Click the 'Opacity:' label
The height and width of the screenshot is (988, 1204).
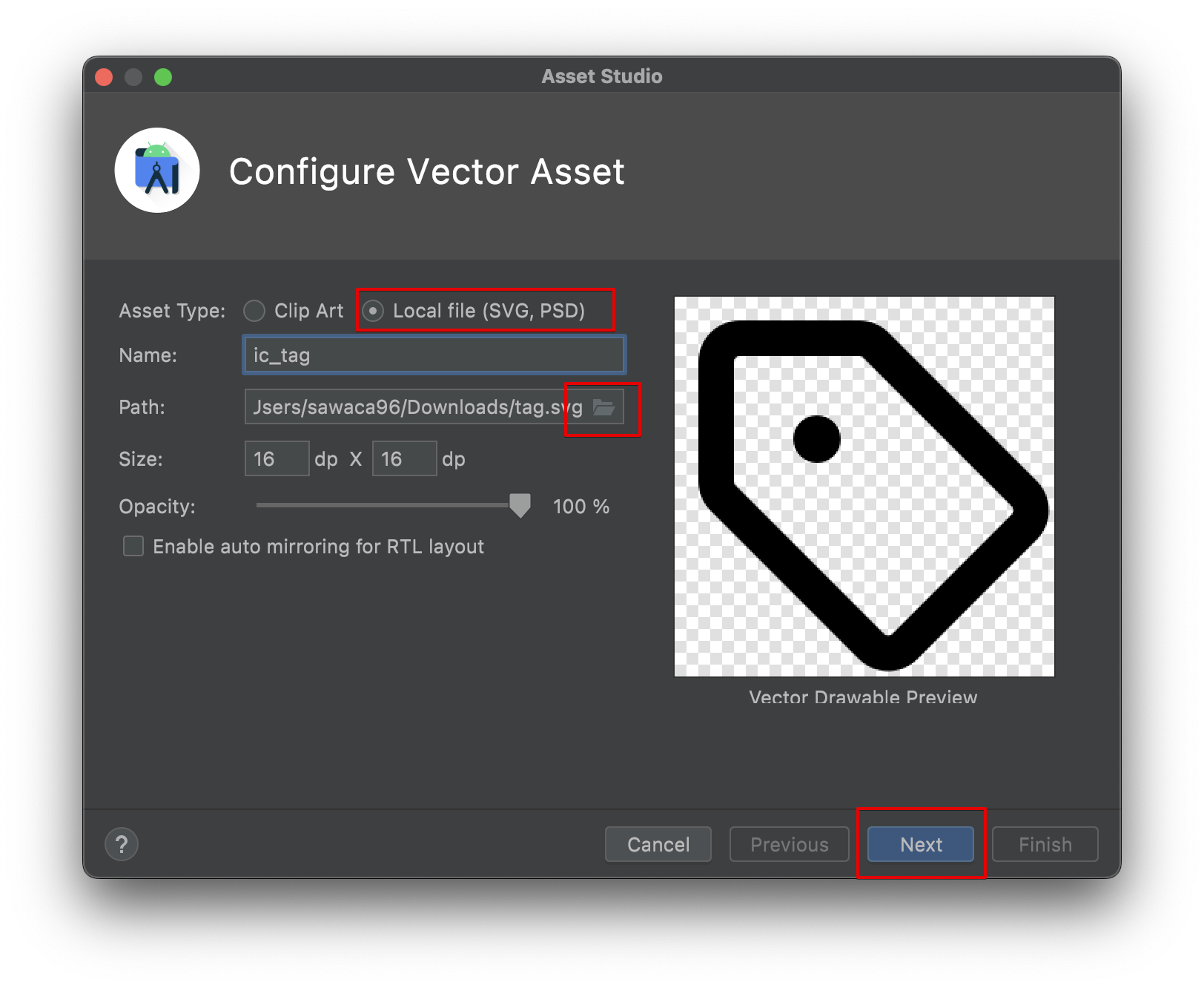157,507
